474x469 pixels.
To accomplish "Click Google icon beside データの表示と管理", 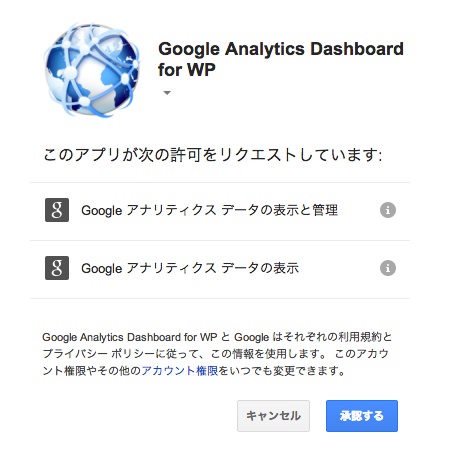I will tap(57, 210).
